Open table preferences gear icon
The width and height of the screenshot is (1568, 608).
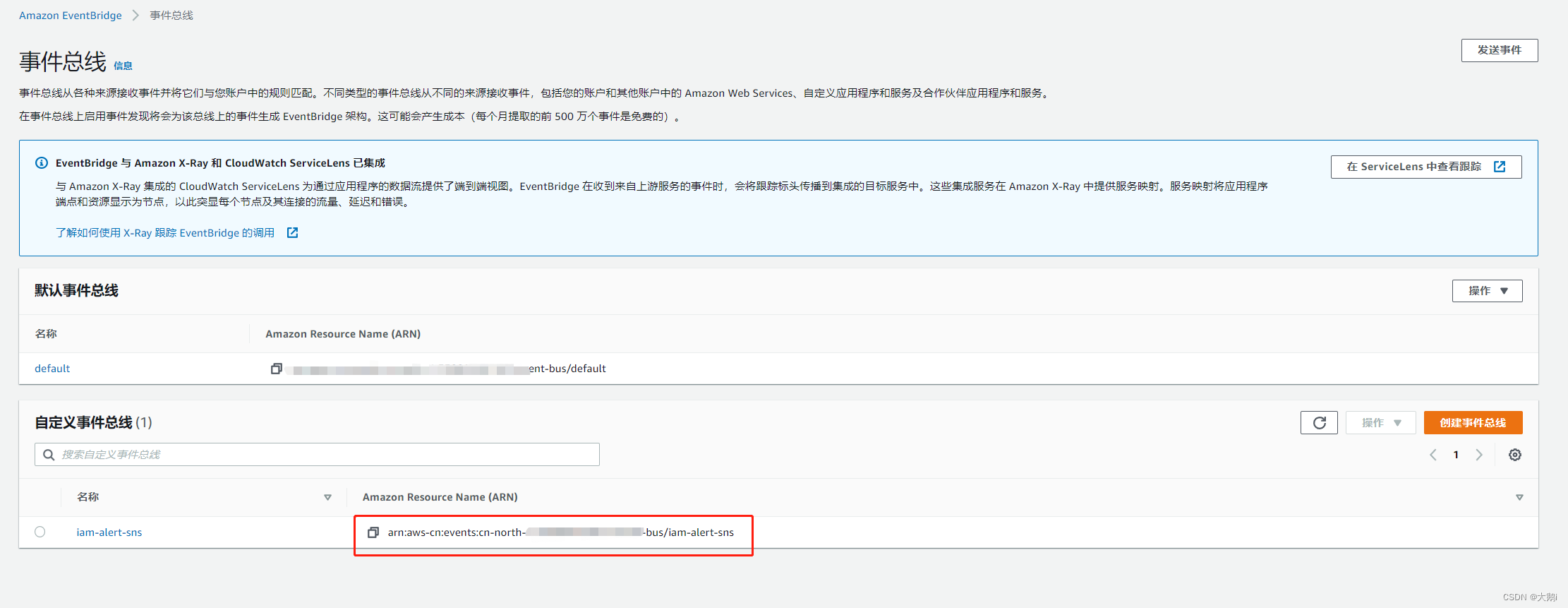pos(1515,455)
